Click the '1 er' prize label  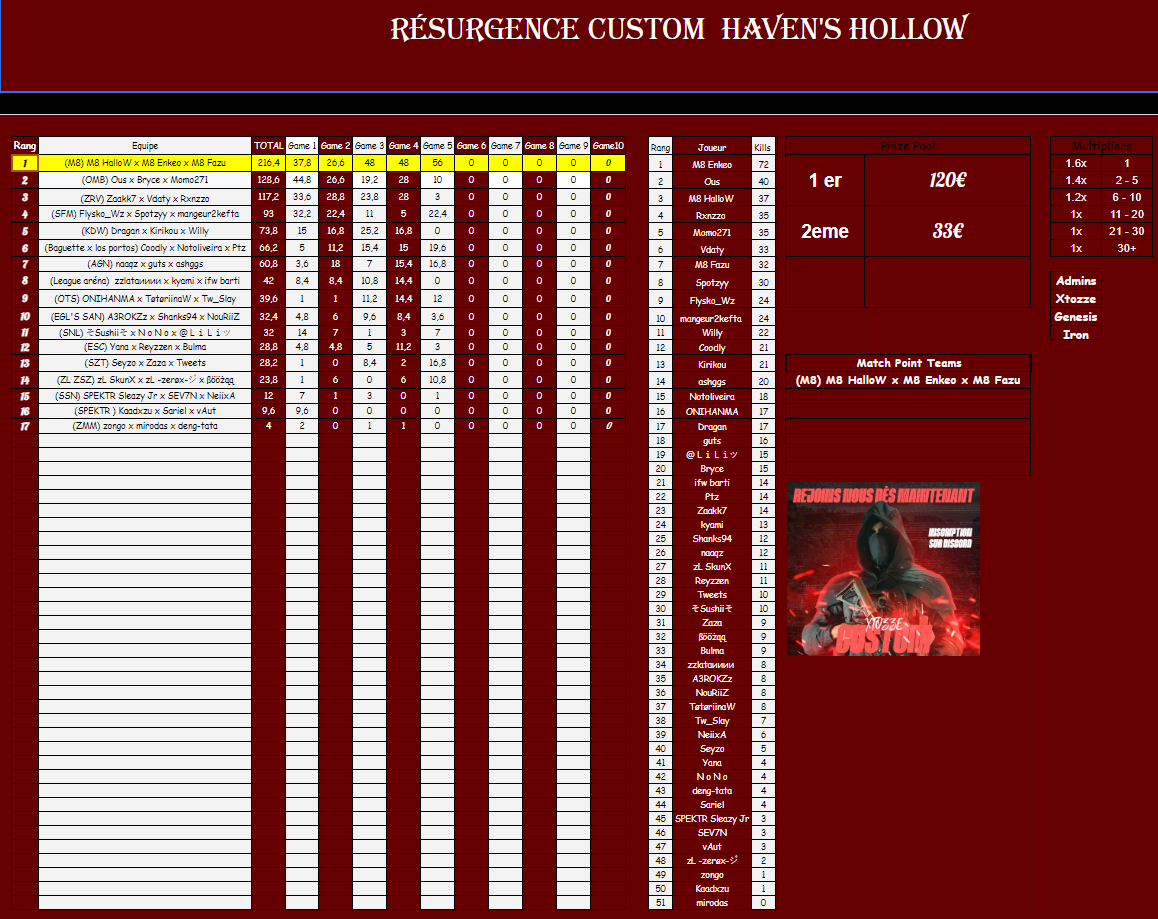(825, 180)
